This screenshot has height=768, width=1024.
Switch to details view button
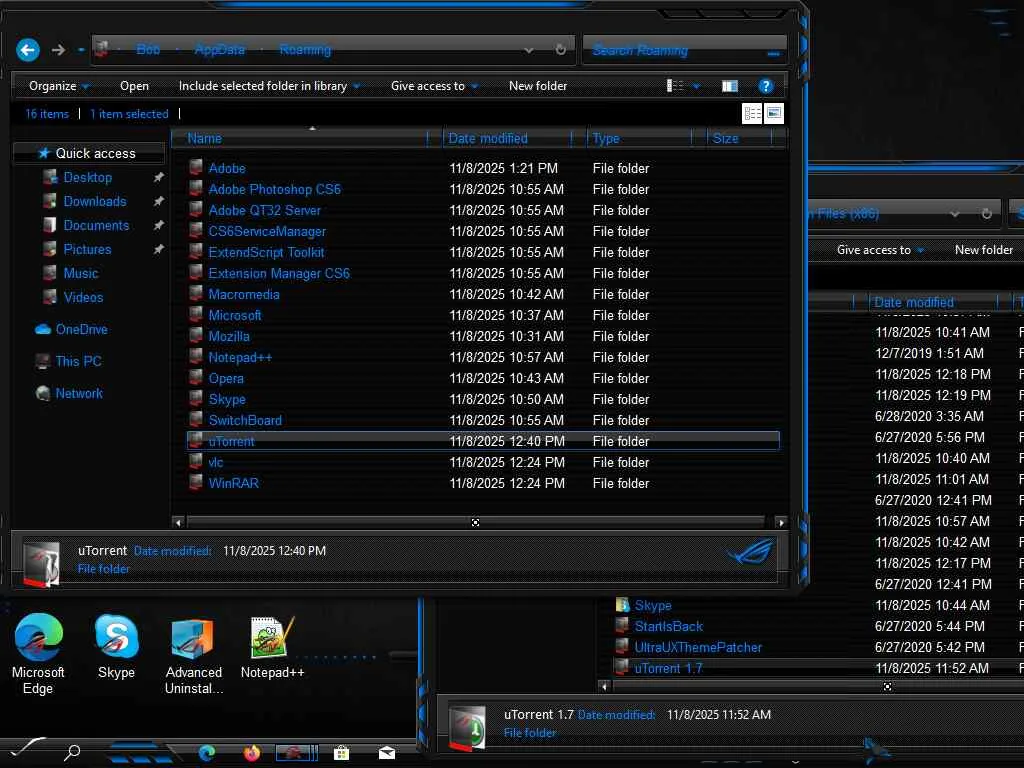point(752,114)
